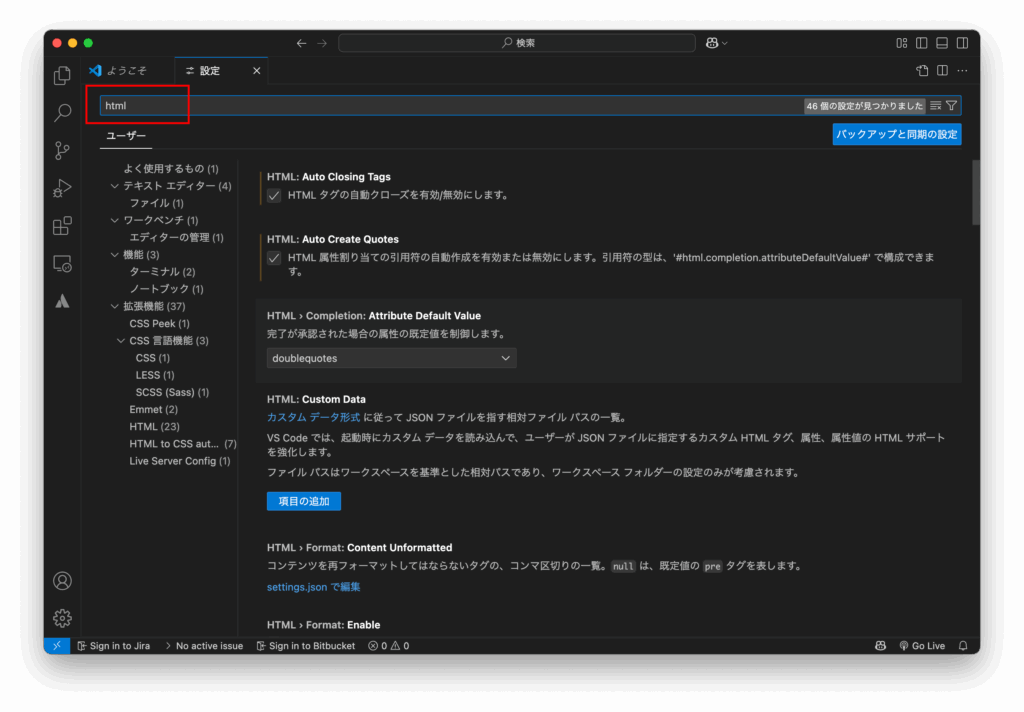
Task: Click the バックアップと同期の設定 button
Action: click(x=896, y=134)
